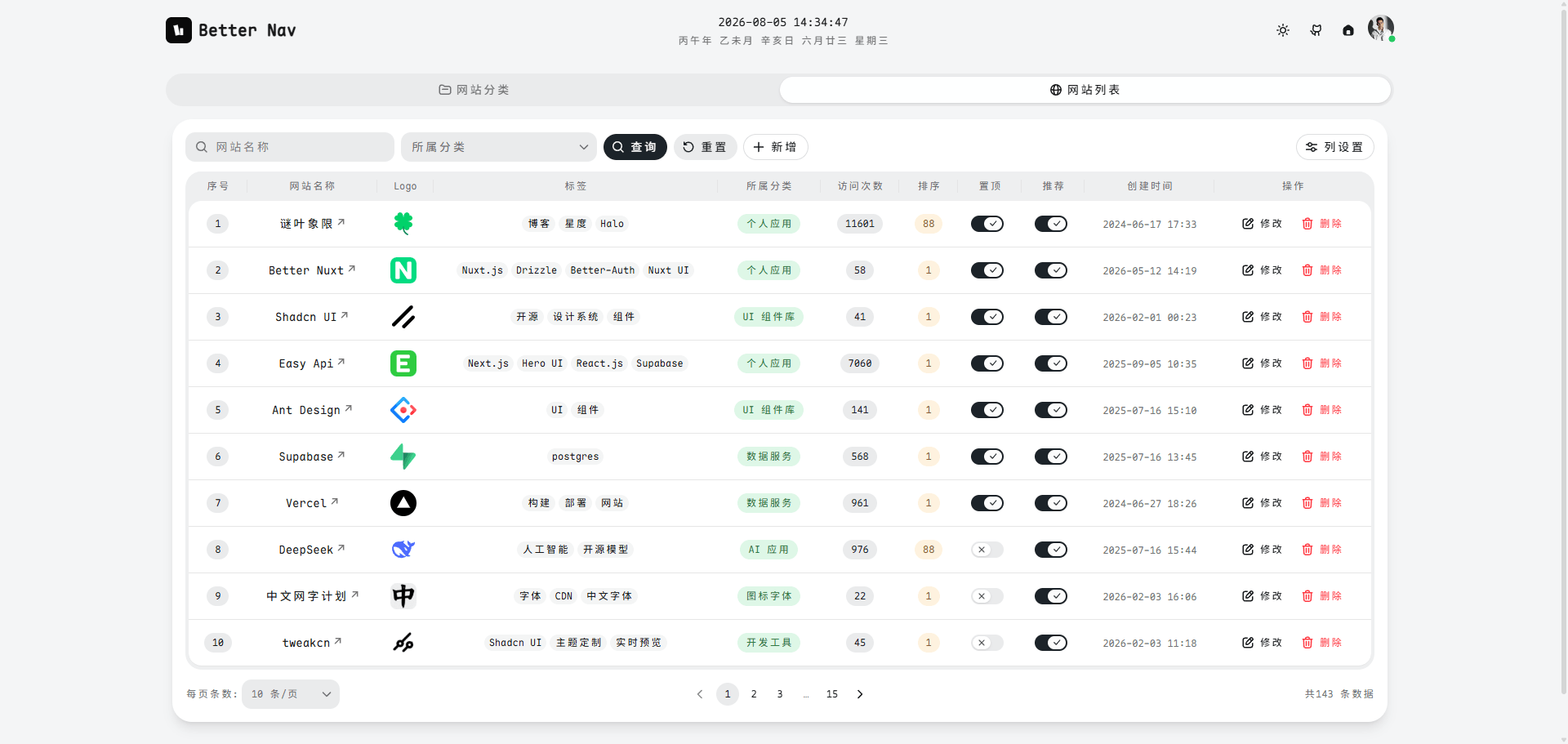Click the 个人应用 category tag for Easy Api
Screen dimensions: 1568x744
tap(769, 363)
